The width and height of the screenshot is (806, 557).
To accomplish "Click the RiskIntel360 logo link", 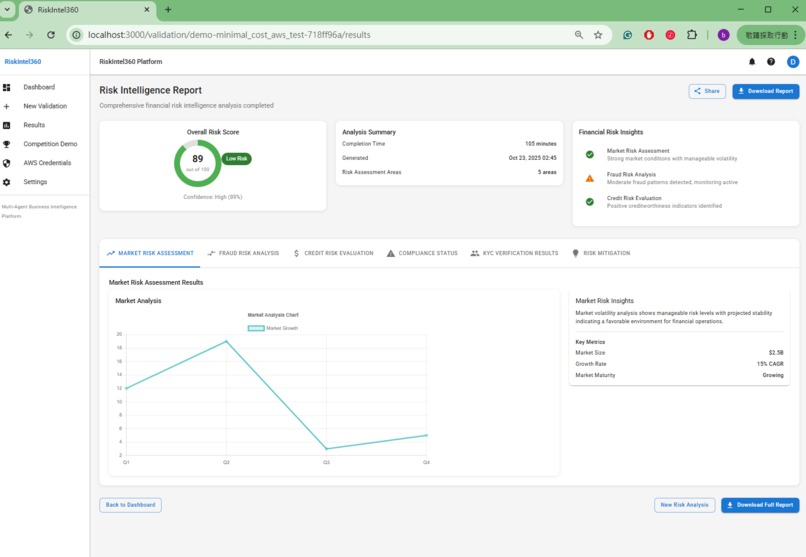I will click(x=23, y=62).
